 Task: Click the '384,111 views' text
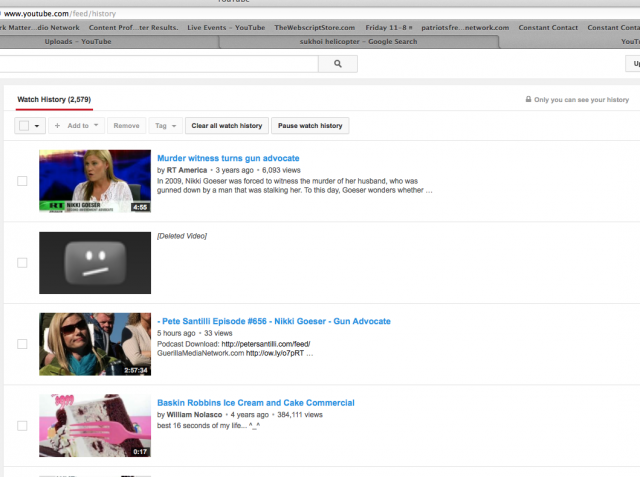click(300, 415)
